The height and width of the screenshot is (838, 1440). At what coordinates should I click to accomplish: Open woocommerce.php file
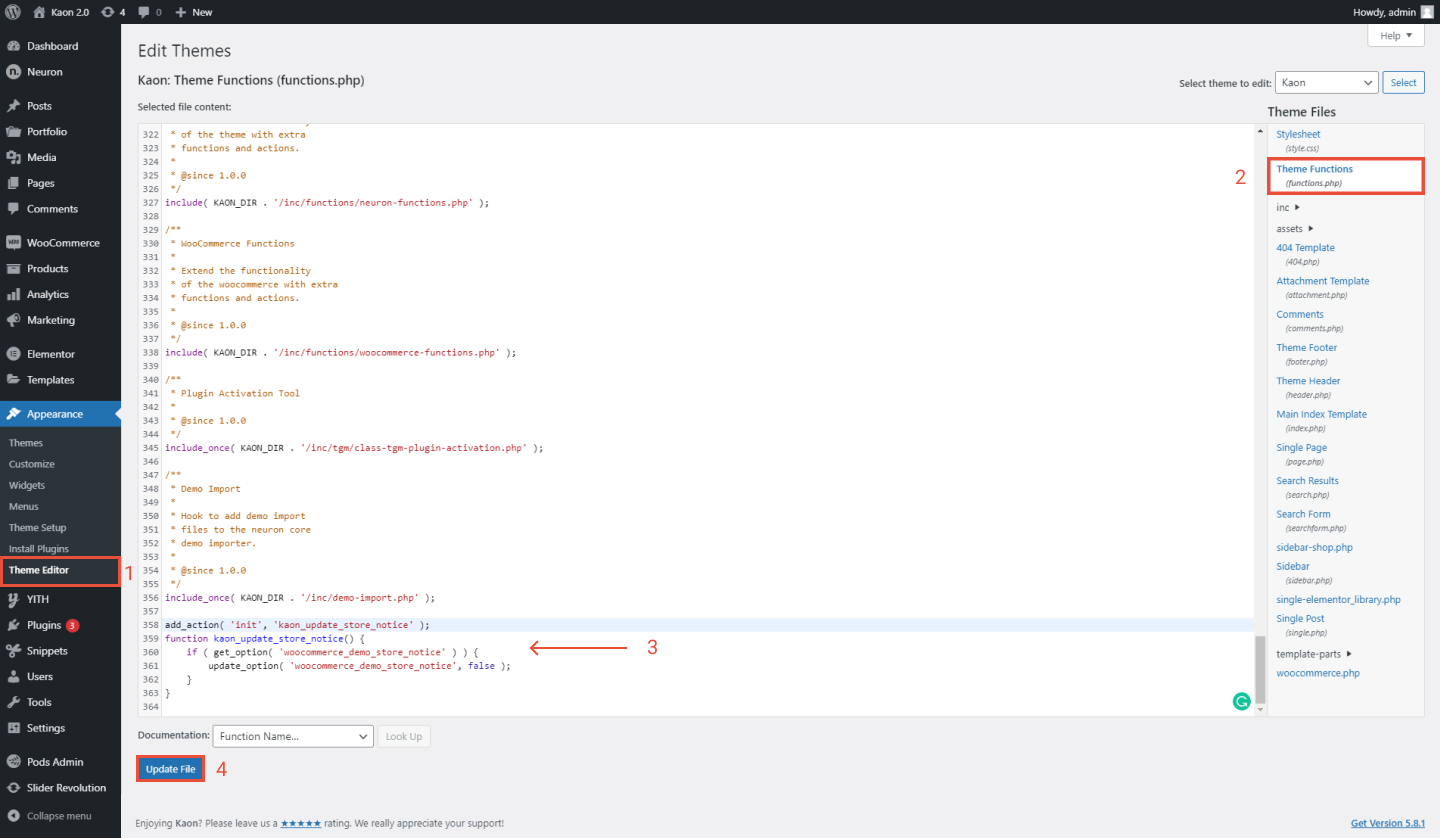pos(1317,673)
